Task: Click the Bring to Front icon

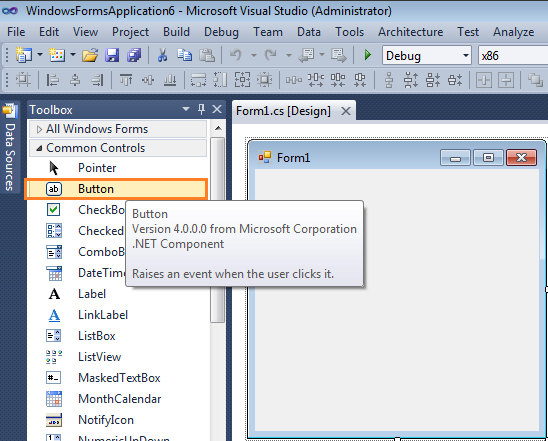Action: (535, 80)
